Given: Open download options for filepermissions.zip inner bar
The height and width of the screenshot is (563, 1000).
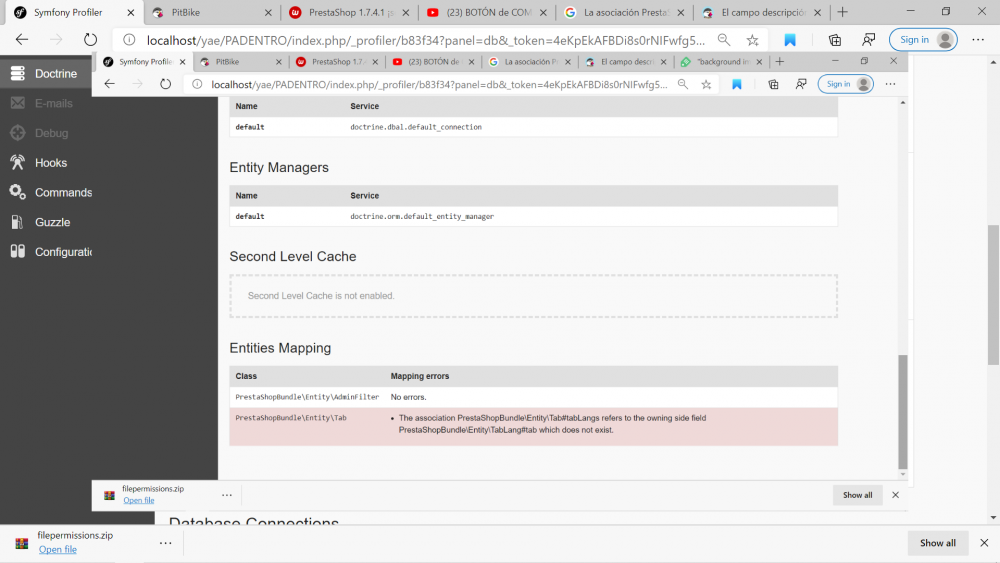Looking at the screenshot, I should coord(227,495).
